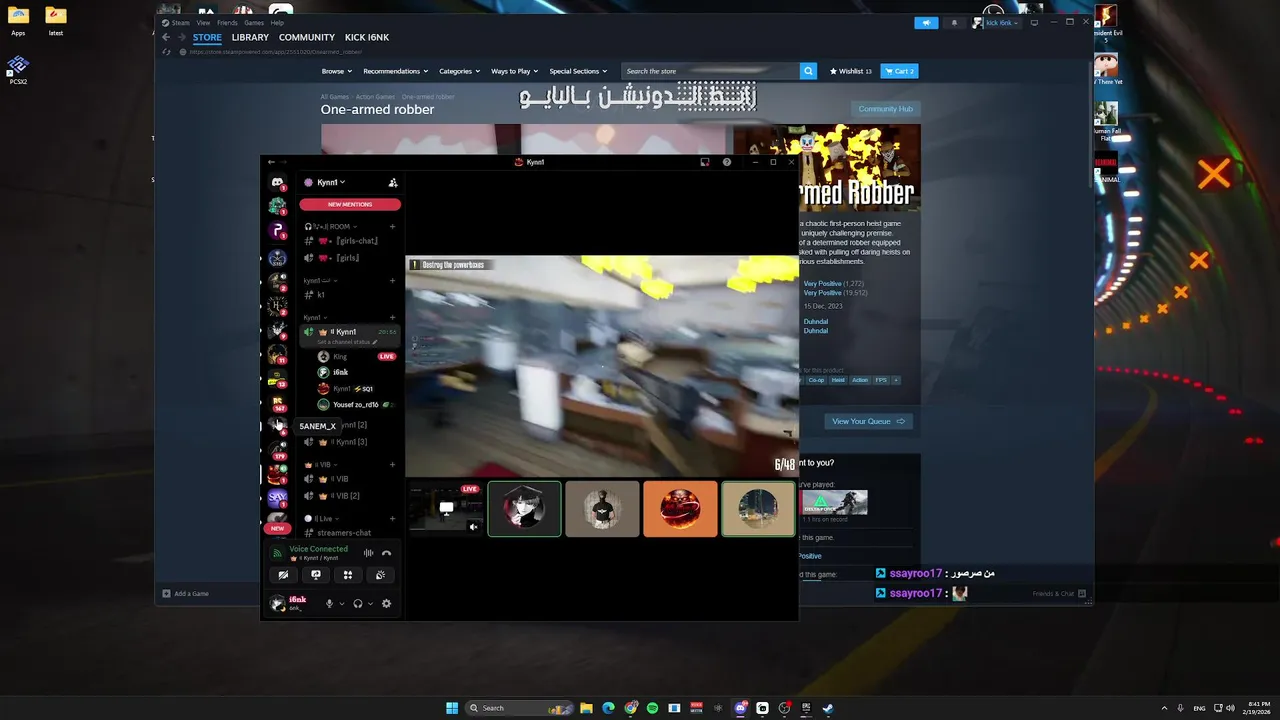Click Add a Game in Steam
Image resolution: width=1280 pixels, height=720 pixels.
click(186, 594)
